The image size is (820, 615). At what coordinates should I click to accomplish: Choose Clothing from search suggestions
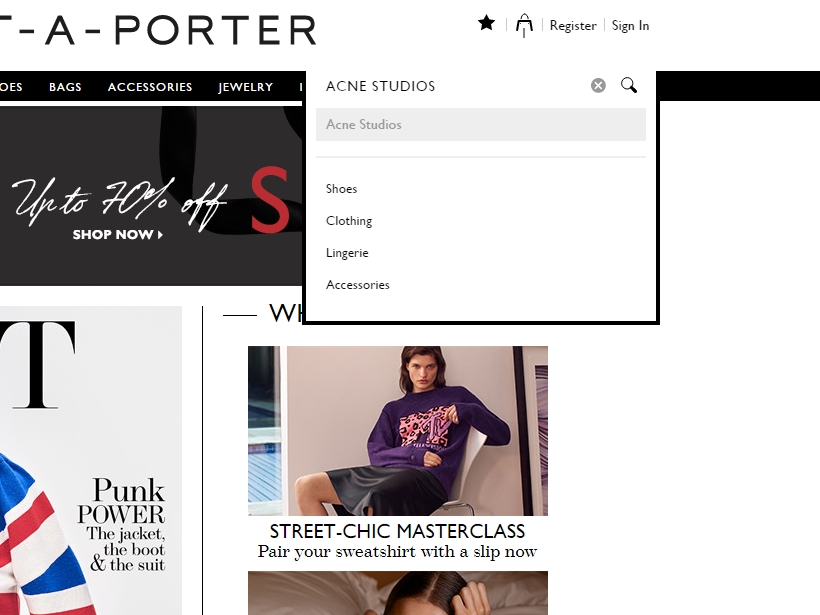point(349,221)
